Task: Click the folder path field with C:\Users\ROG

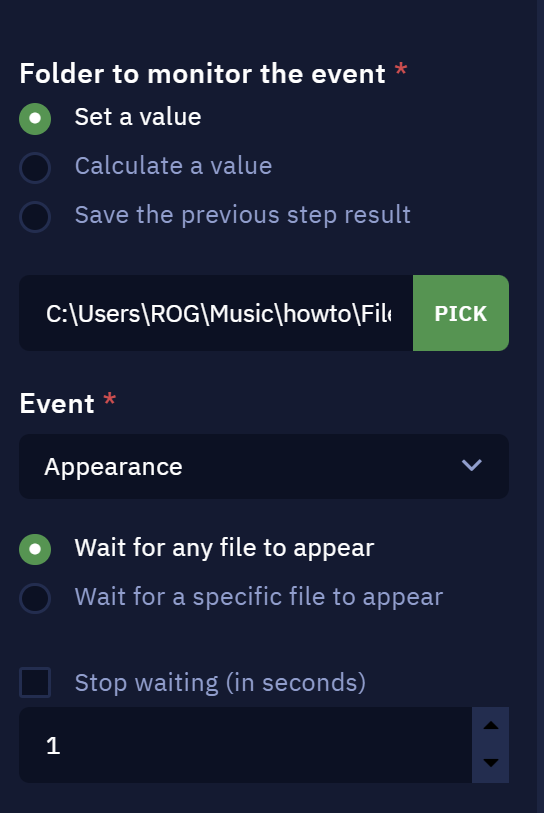Action: point(216,313)
